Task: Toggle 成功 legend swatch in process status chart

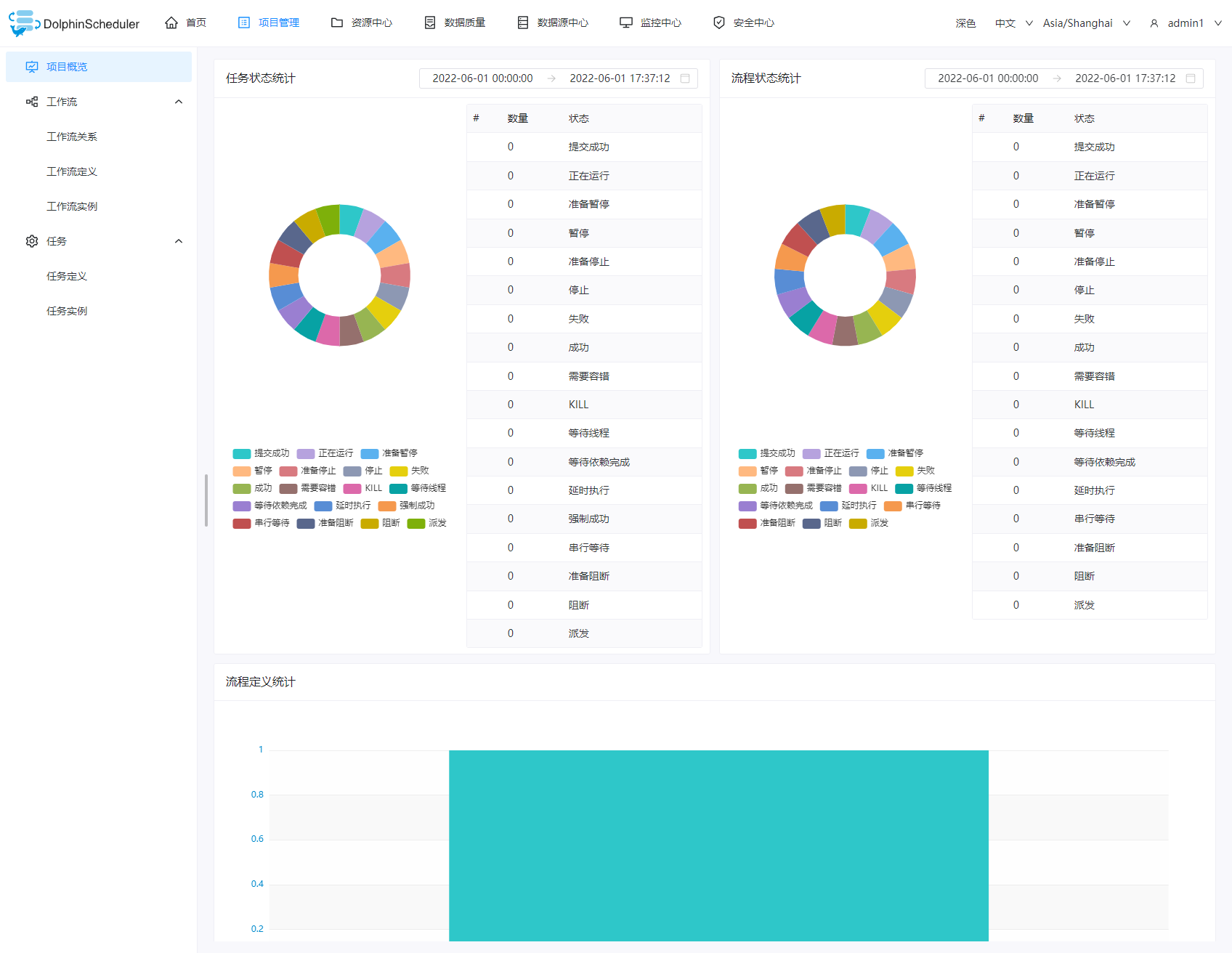Action: [x=747, y=488]
